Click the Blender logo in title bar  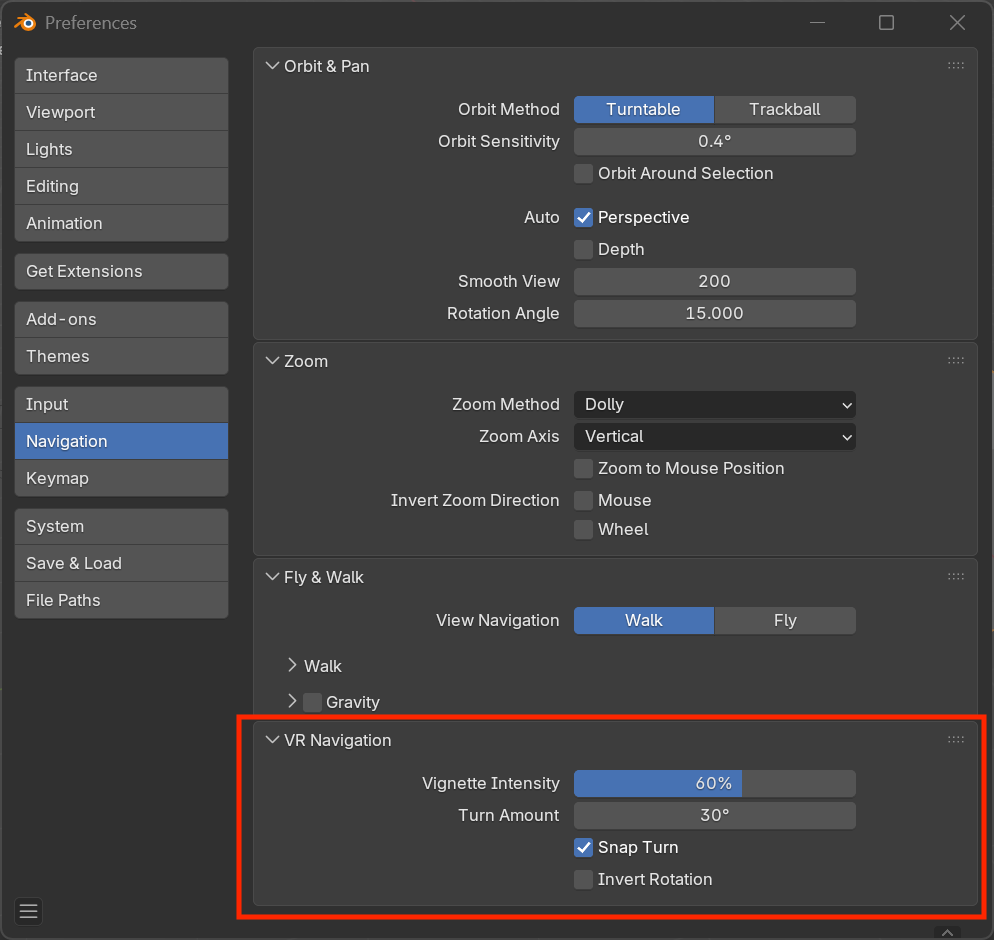(25, 23)
